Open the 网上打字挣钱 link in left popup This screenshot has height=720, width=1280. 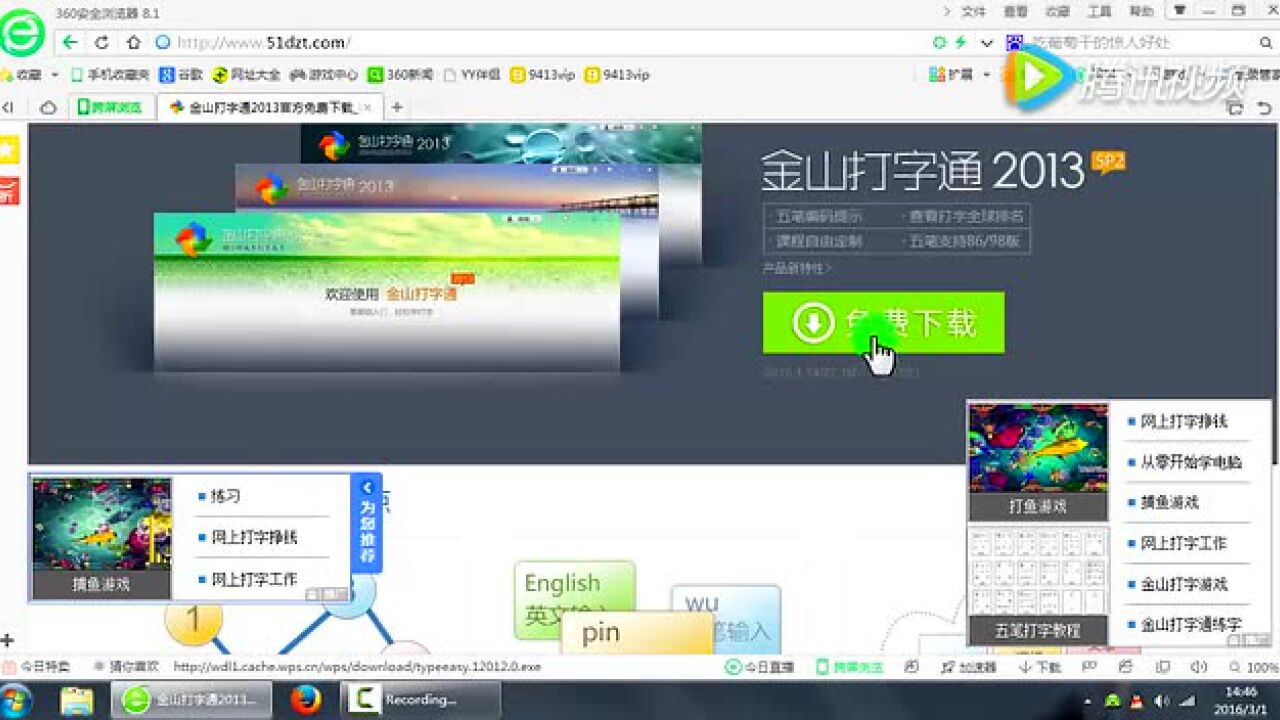[254, 537]
